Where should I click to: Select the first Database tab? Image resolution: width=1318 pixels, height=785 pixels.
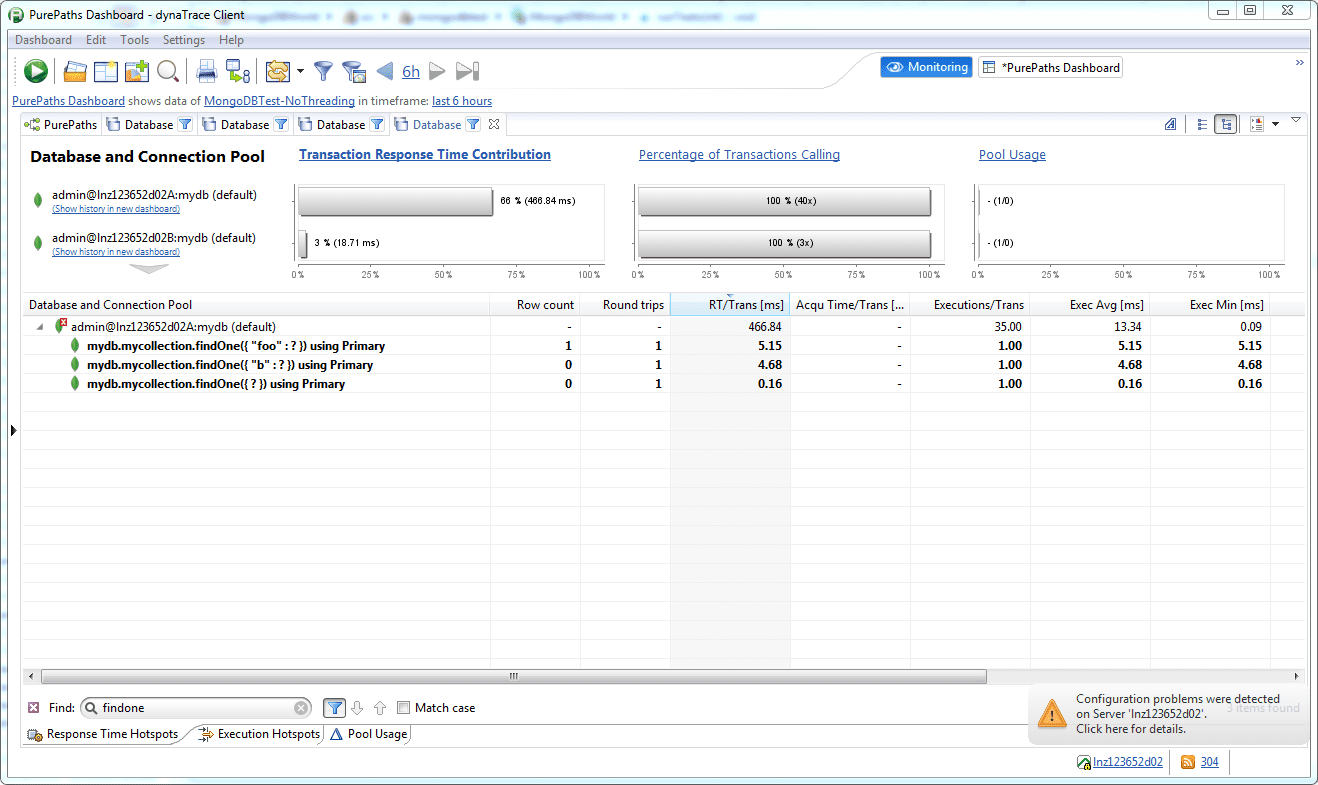click(148, 125)
